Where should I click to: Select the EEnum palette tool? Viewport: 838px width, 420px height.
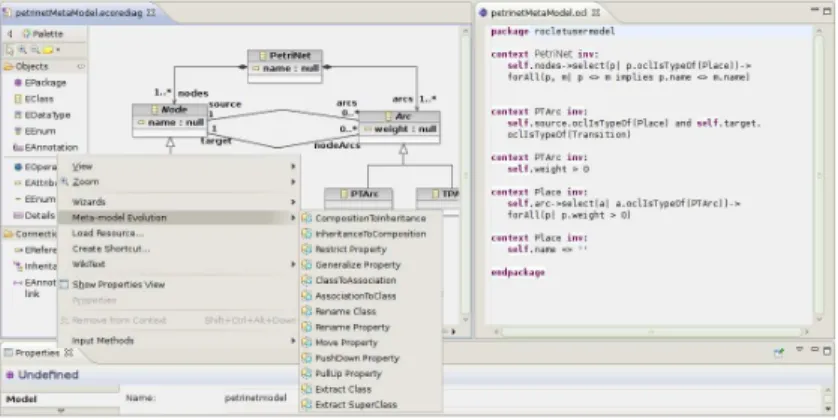click(35, 131)
